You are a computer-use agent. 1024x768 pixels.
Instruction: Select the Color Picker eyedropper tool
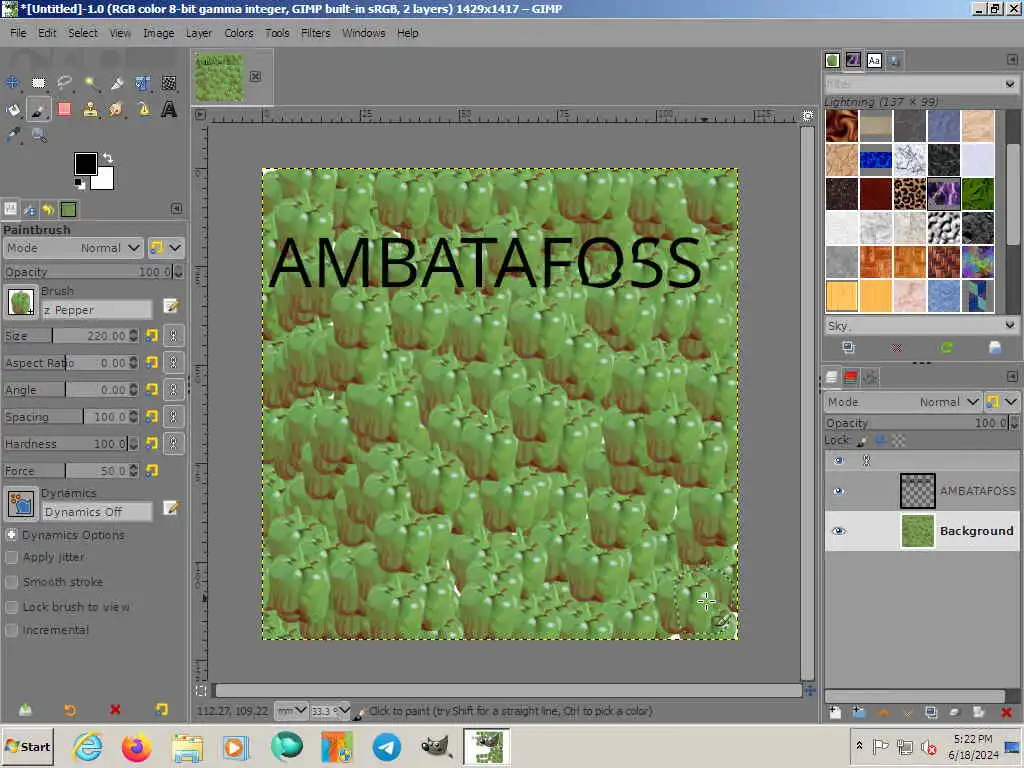coord(12,135)
